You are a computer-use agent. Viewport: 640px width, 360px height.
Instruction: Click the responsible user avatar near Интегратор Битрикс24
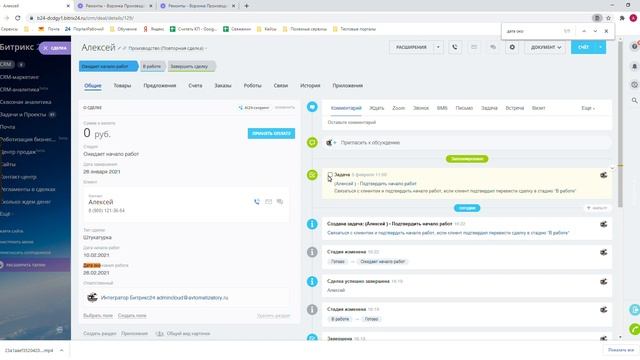[92, 298]
